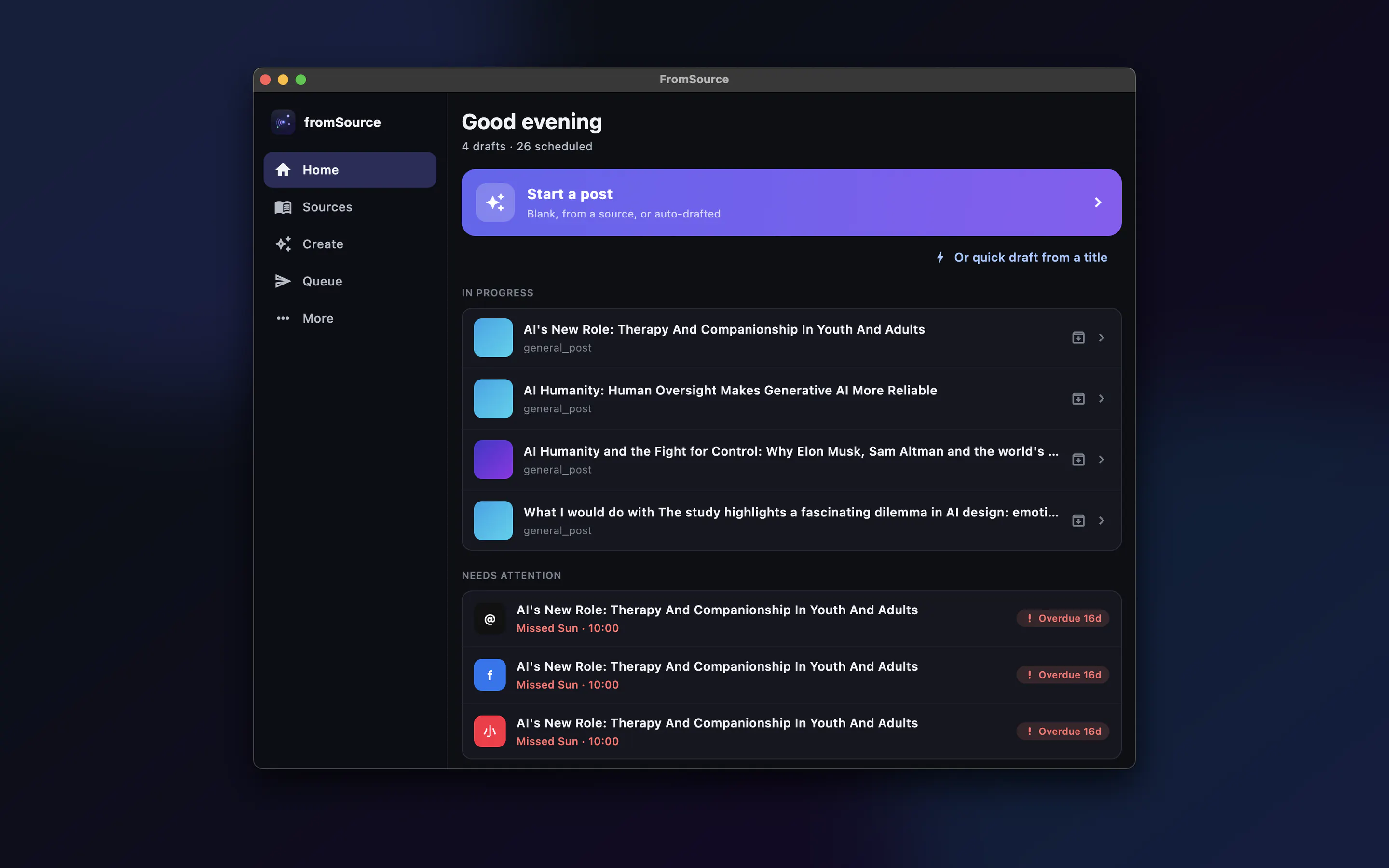Click the Sources book icon
This screenshot has height=868, width=1389.
[283, 207]
